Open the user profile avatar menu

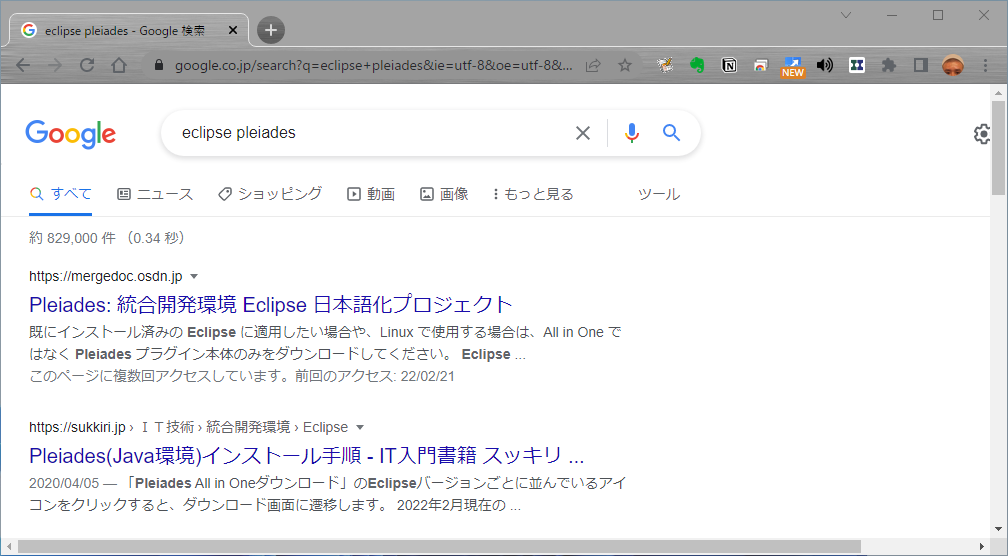pos(953,65)
